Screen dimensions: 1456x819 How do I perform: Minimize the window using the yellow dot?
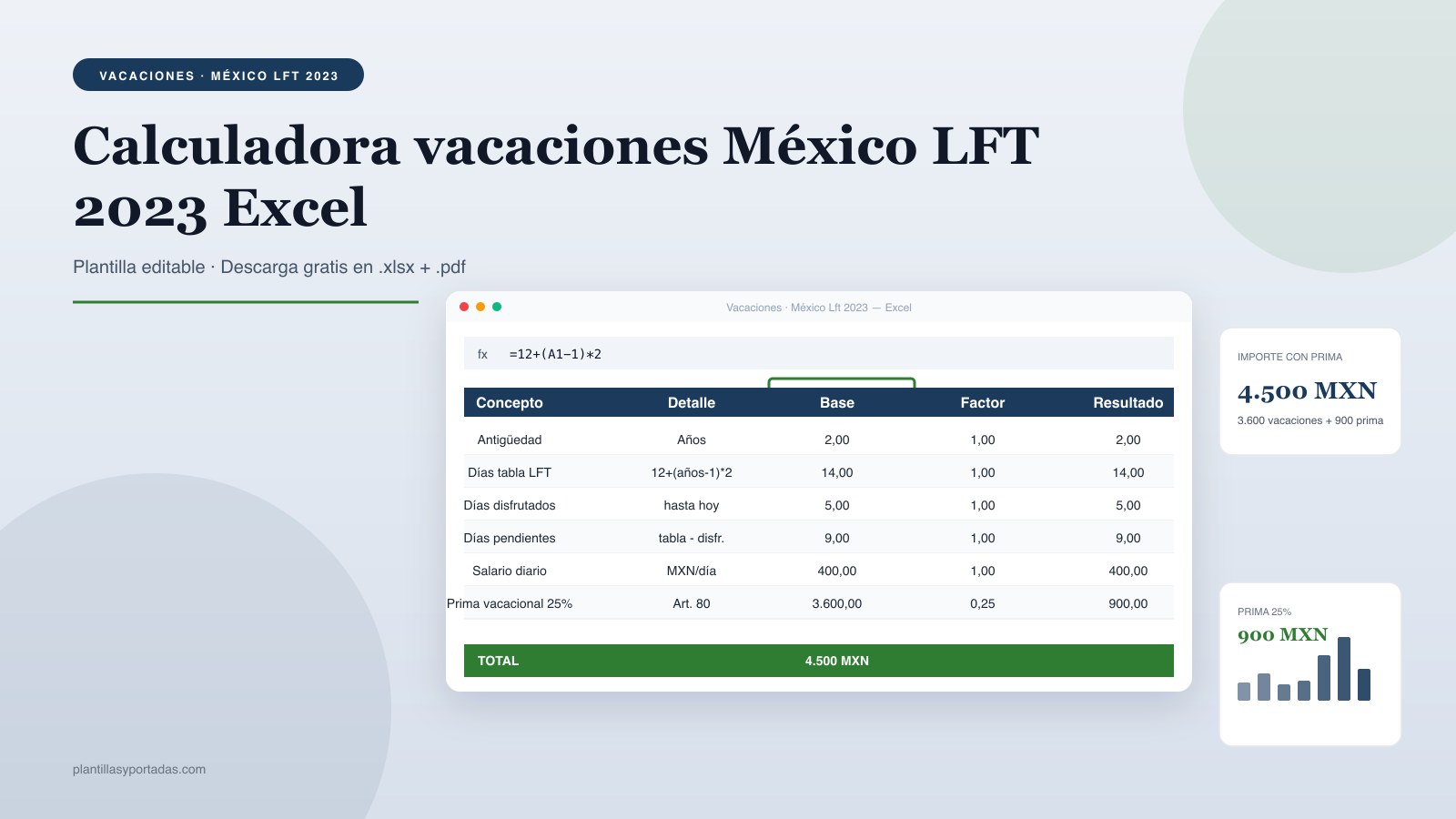tap(480, 307)
